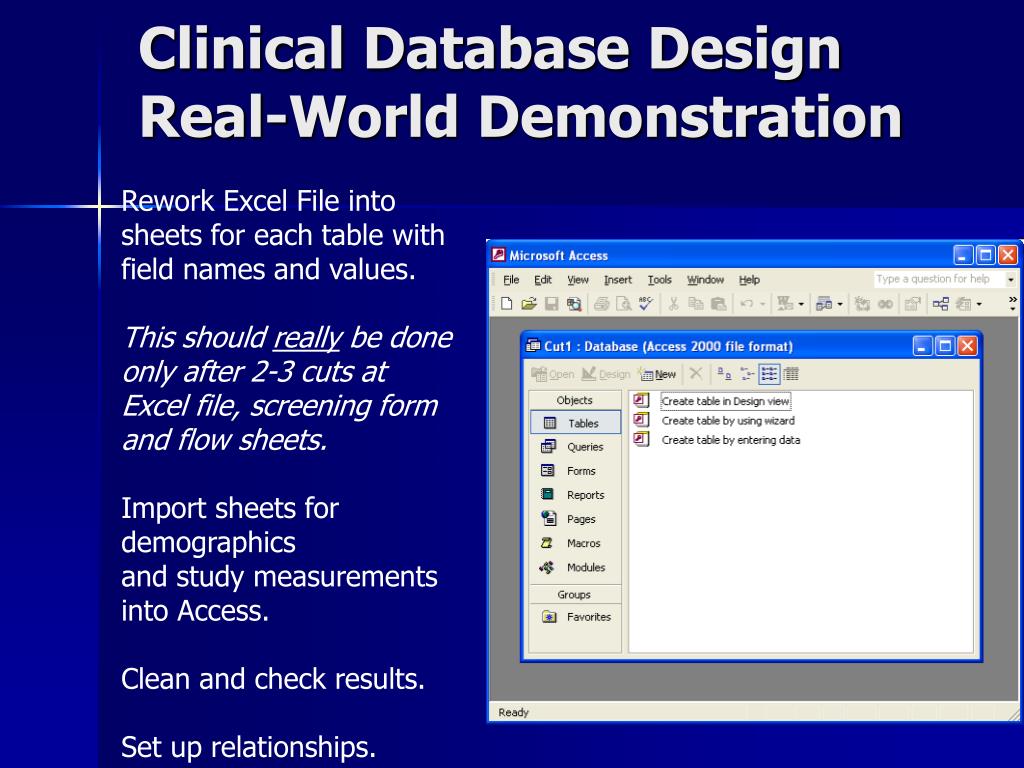Click the Objects group header
This screenshot has width=1024, height=768.
pos(575,400)
